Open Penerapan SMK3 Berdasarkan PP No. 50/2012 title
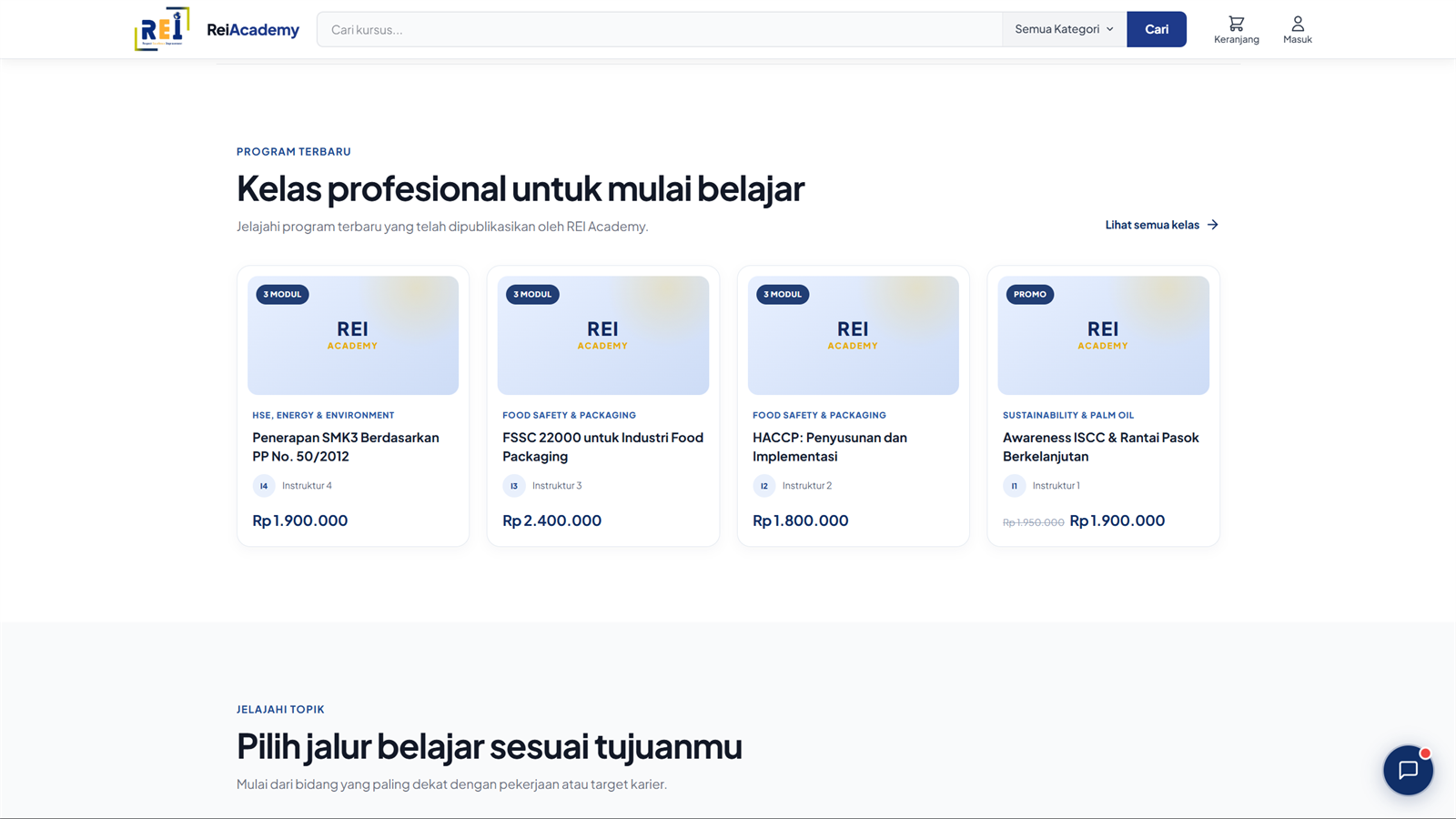Image resolution: width=1456 pixels, height=819 pixels. click(346, 447)
